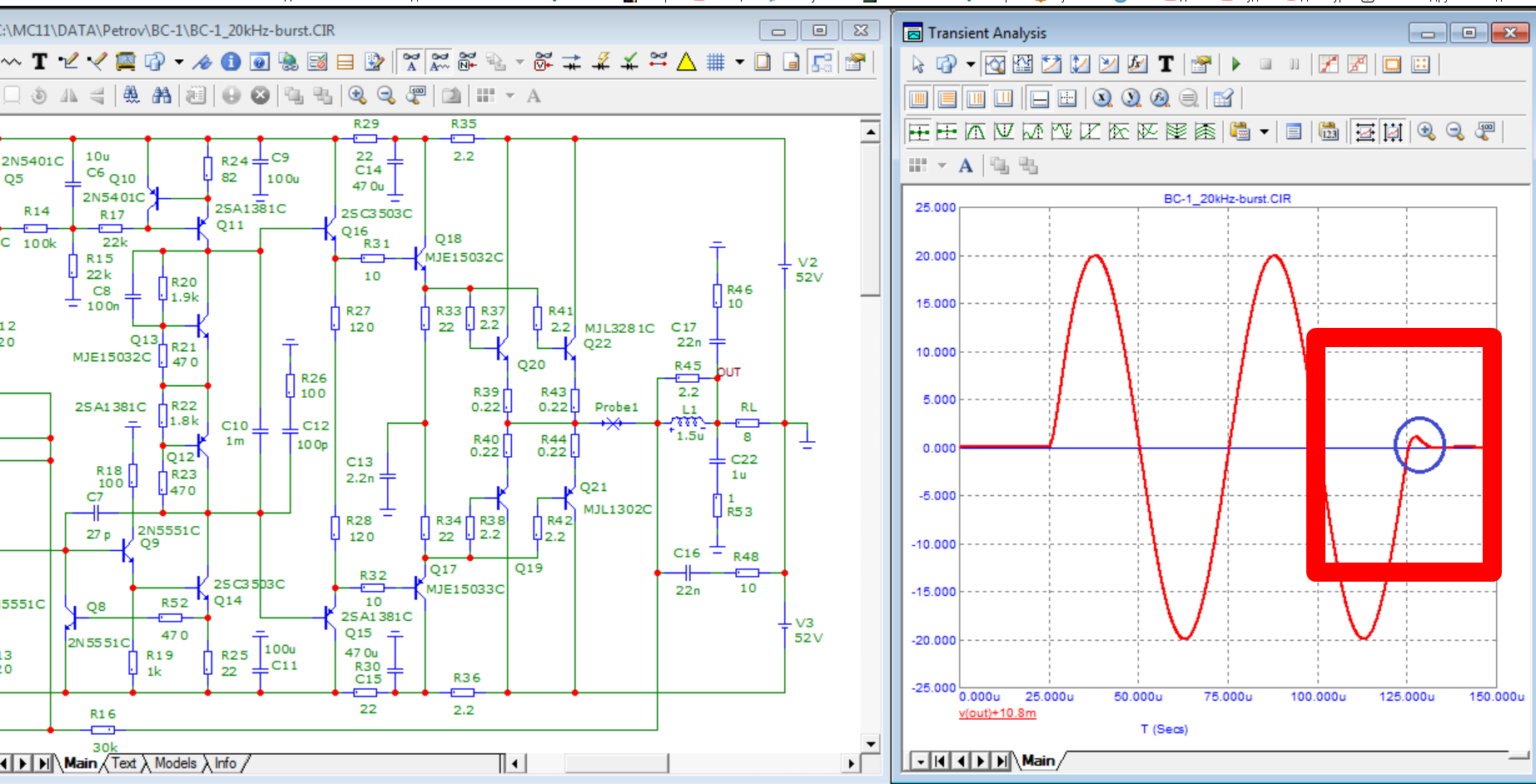Click schematic vertical scrollbar thumb

click(870, 220)
